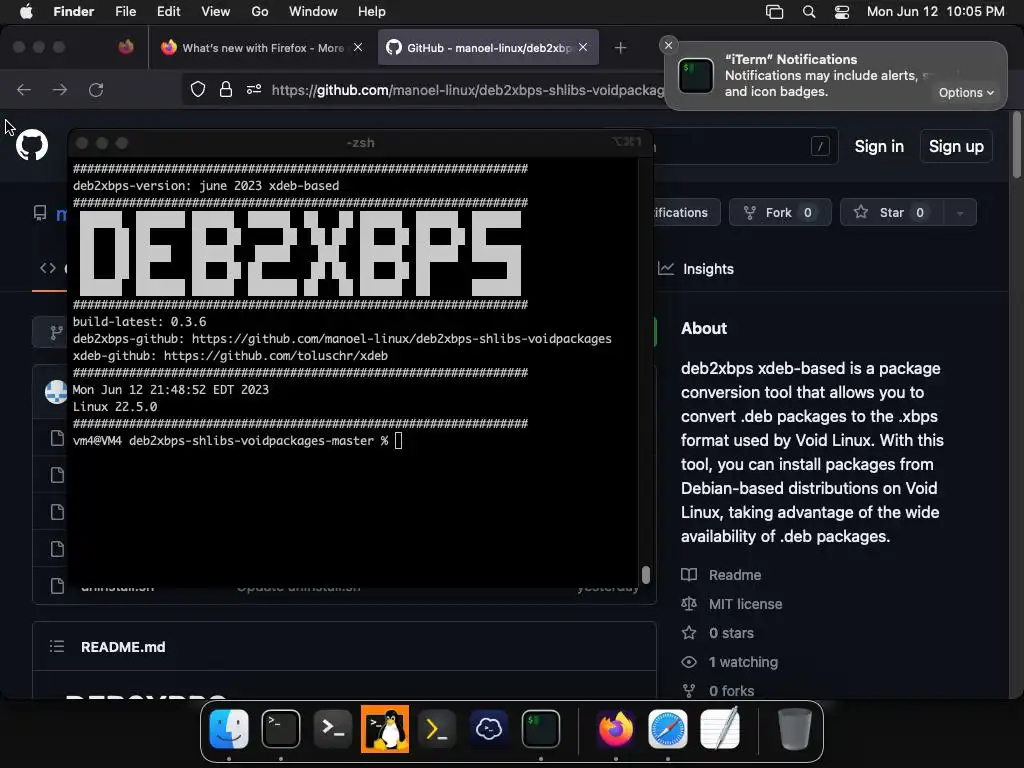
Task: Star the repository
Action: tap(891, 212)
